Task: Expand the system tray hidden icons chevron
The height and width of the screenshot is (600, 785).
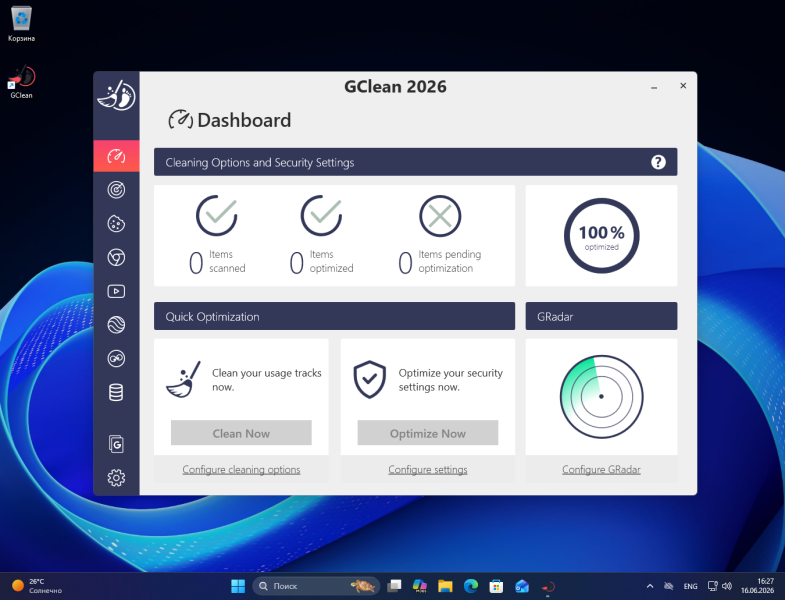Action: (649, 585)
